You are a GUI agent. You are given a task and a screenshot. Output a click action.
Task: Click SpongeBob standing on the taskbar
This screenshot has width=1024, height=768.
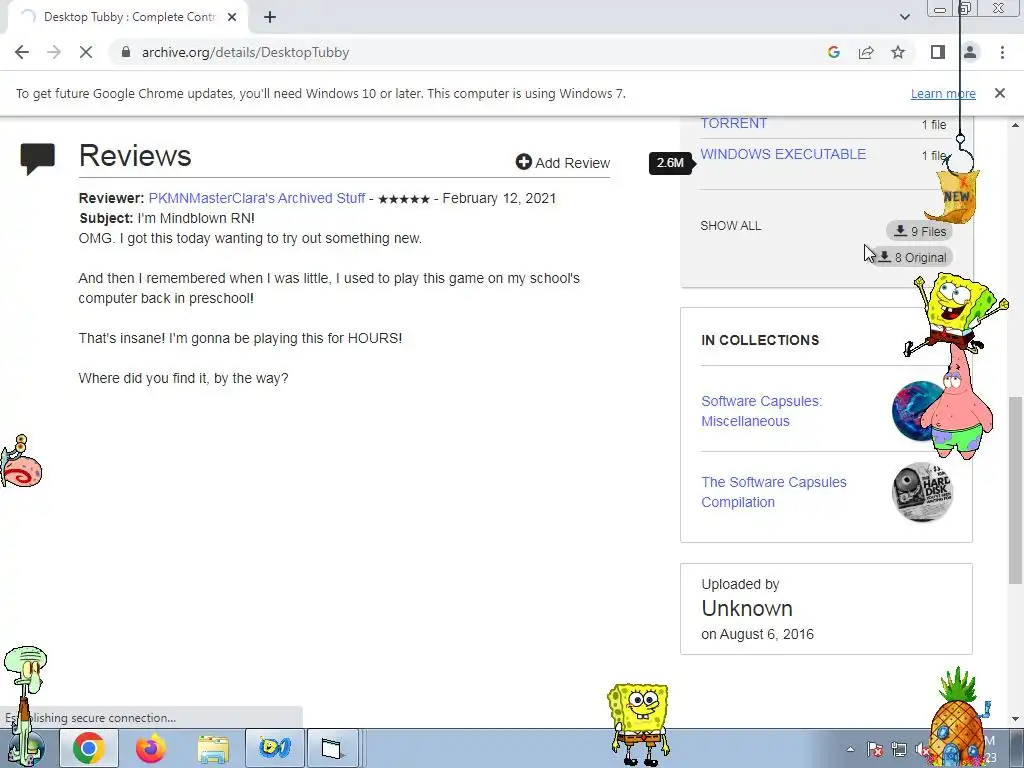pos(639,724)
